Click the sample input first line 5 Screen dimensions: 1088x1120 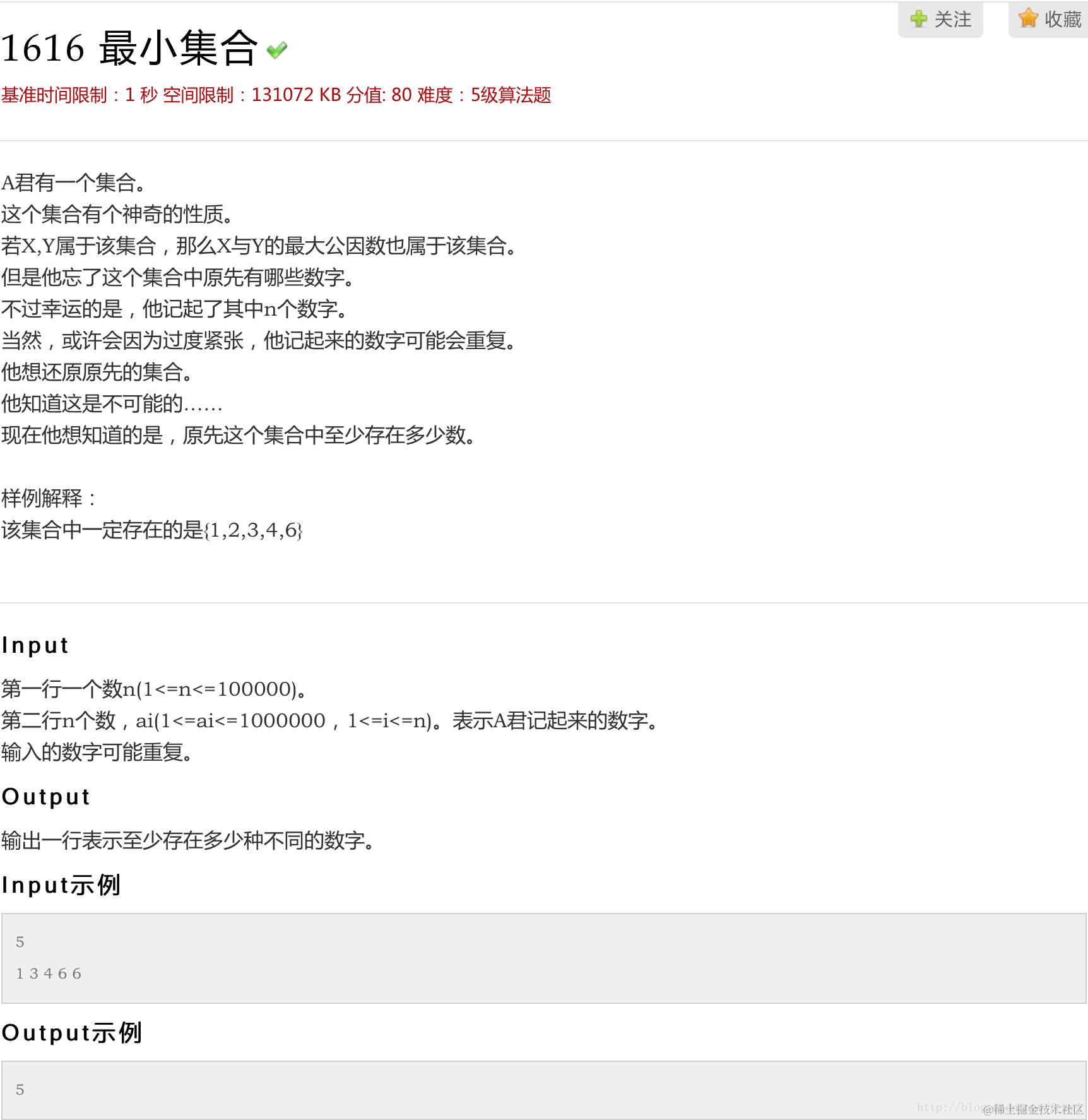point(20,942)
